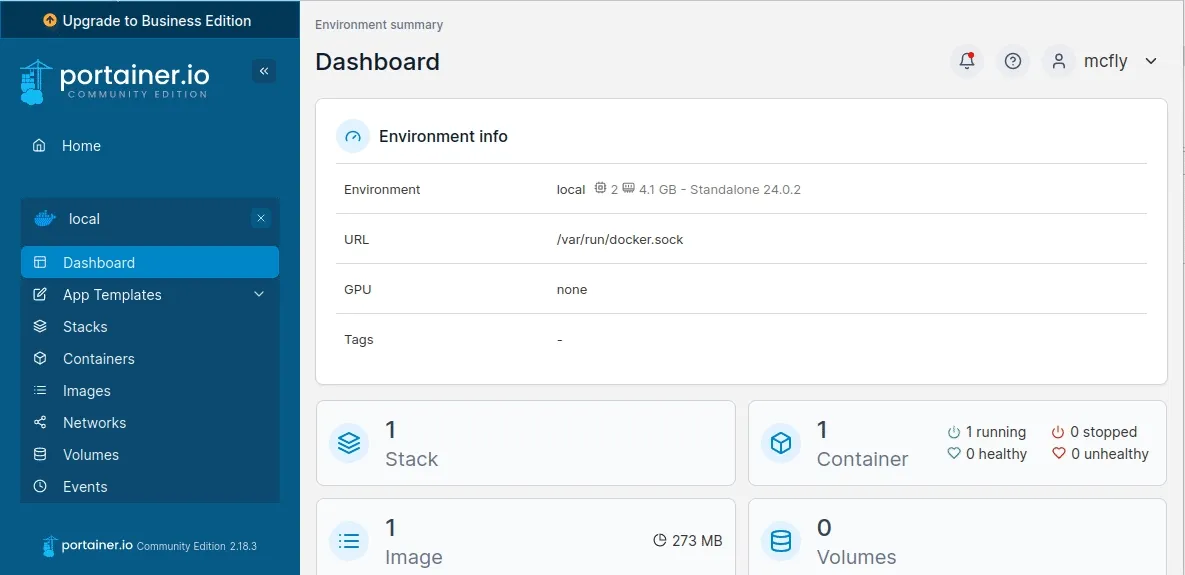
Task: Select the local environment label
Action: click(85, 219)
